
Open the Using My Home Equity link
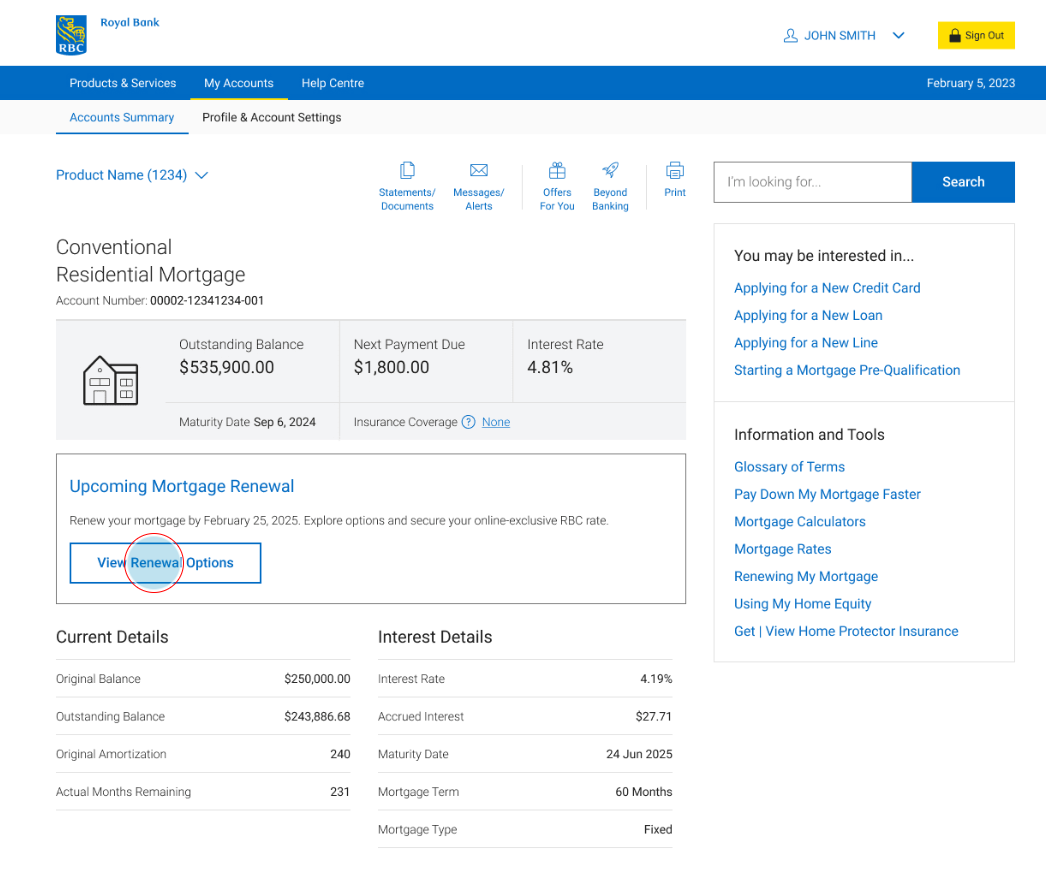tap(803, 603)
